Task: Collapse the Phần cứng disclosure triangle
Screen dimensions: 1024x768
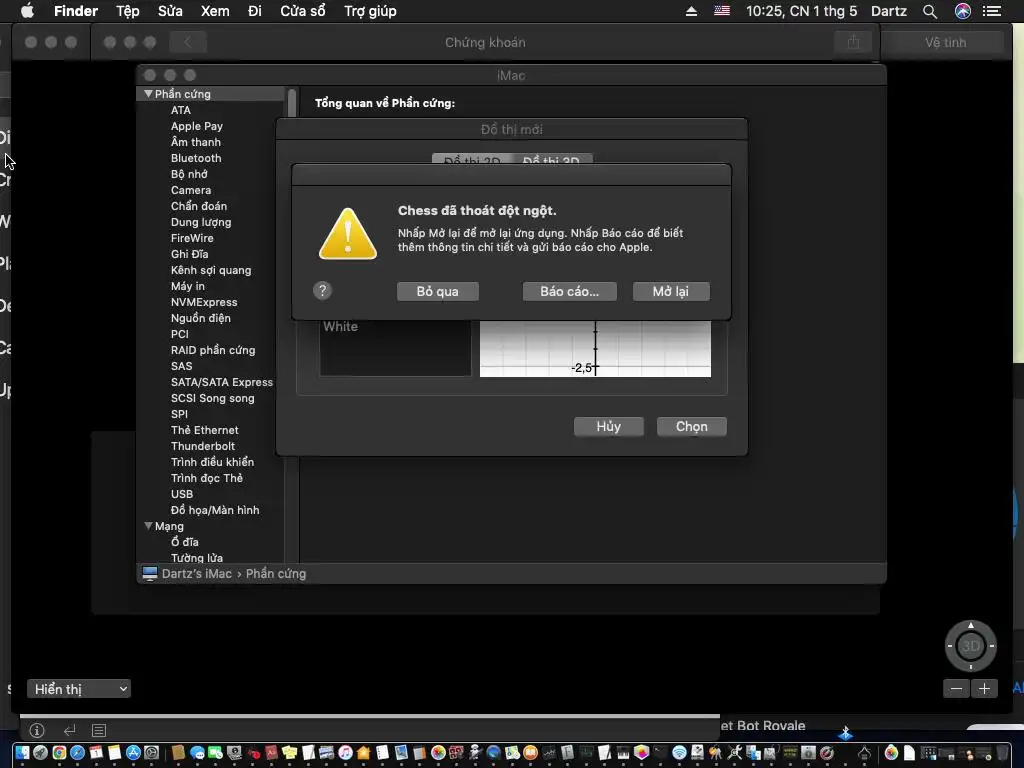Action: (x=148, y=93)
